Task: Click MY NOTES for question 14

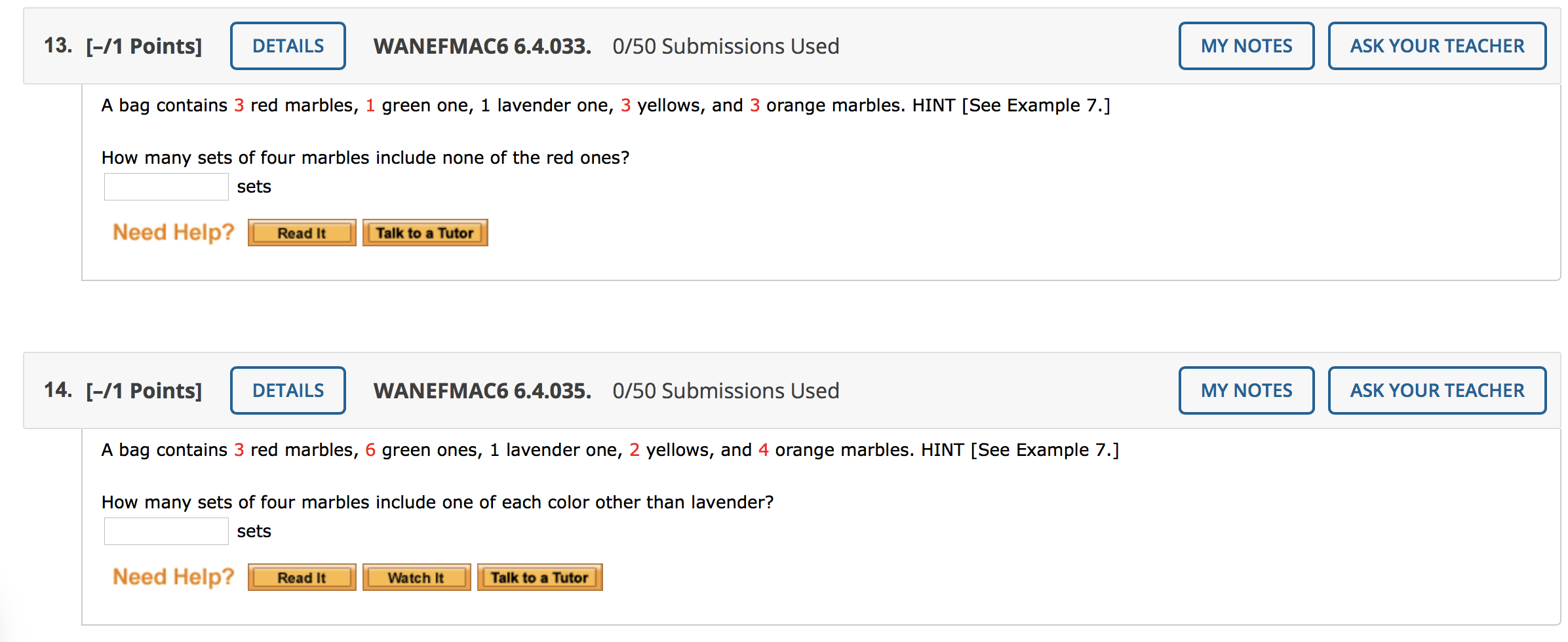Action: (1246, 390)
